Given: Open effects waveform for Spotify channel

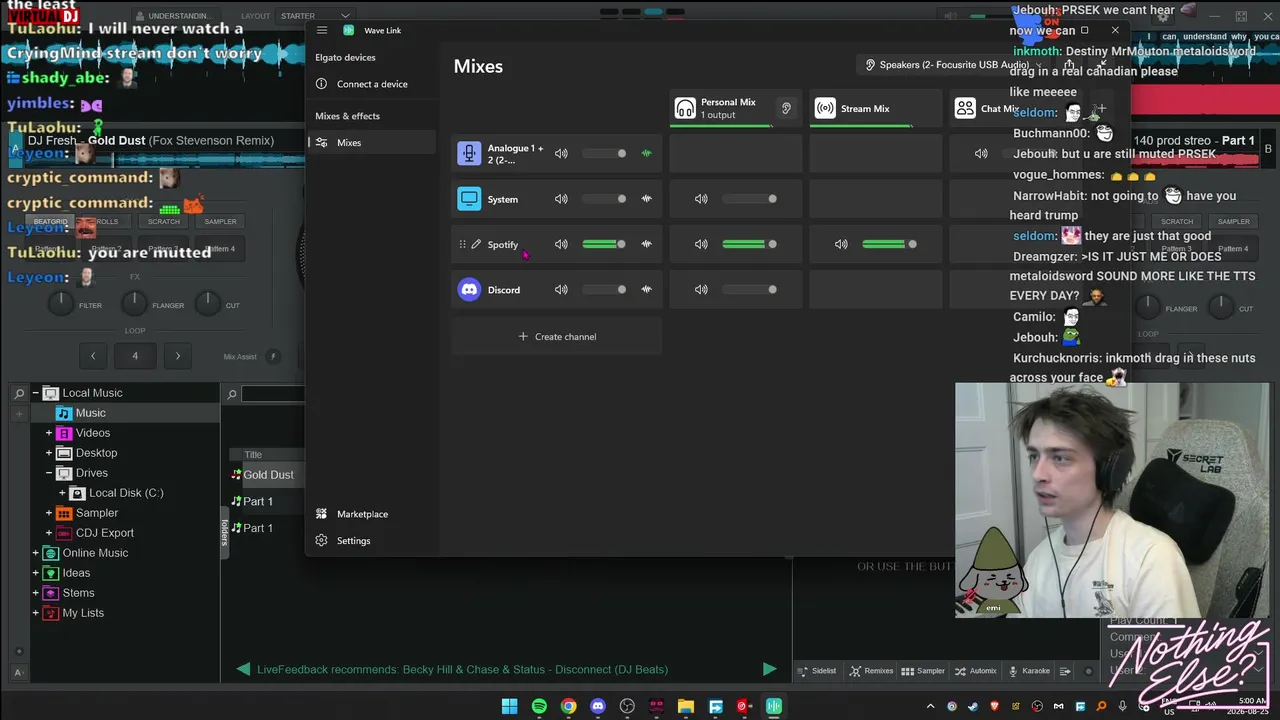Looking at the screenshot, I should (646, 244).
